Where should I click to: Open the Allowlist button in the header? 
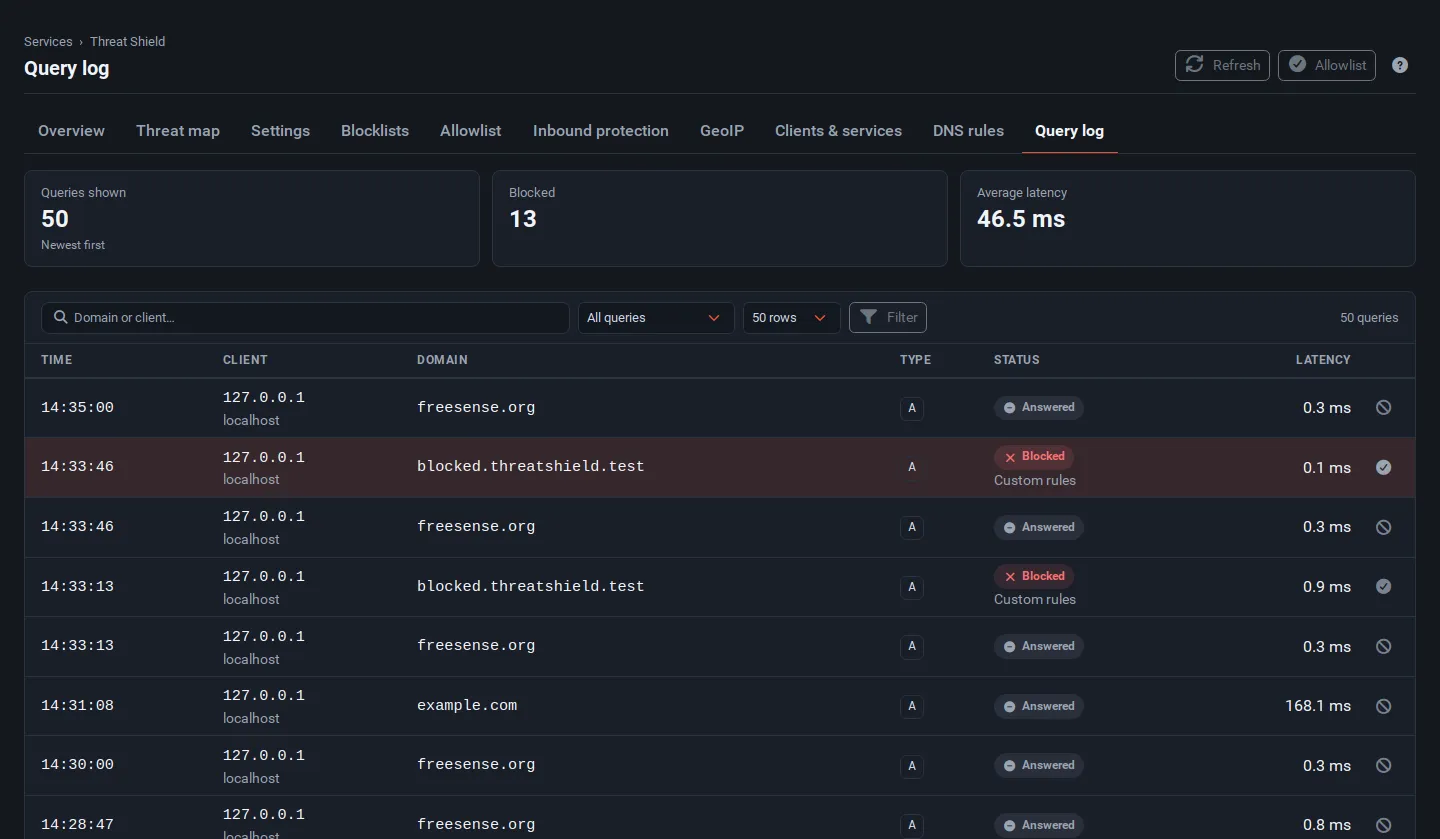tap(1327, 65)
